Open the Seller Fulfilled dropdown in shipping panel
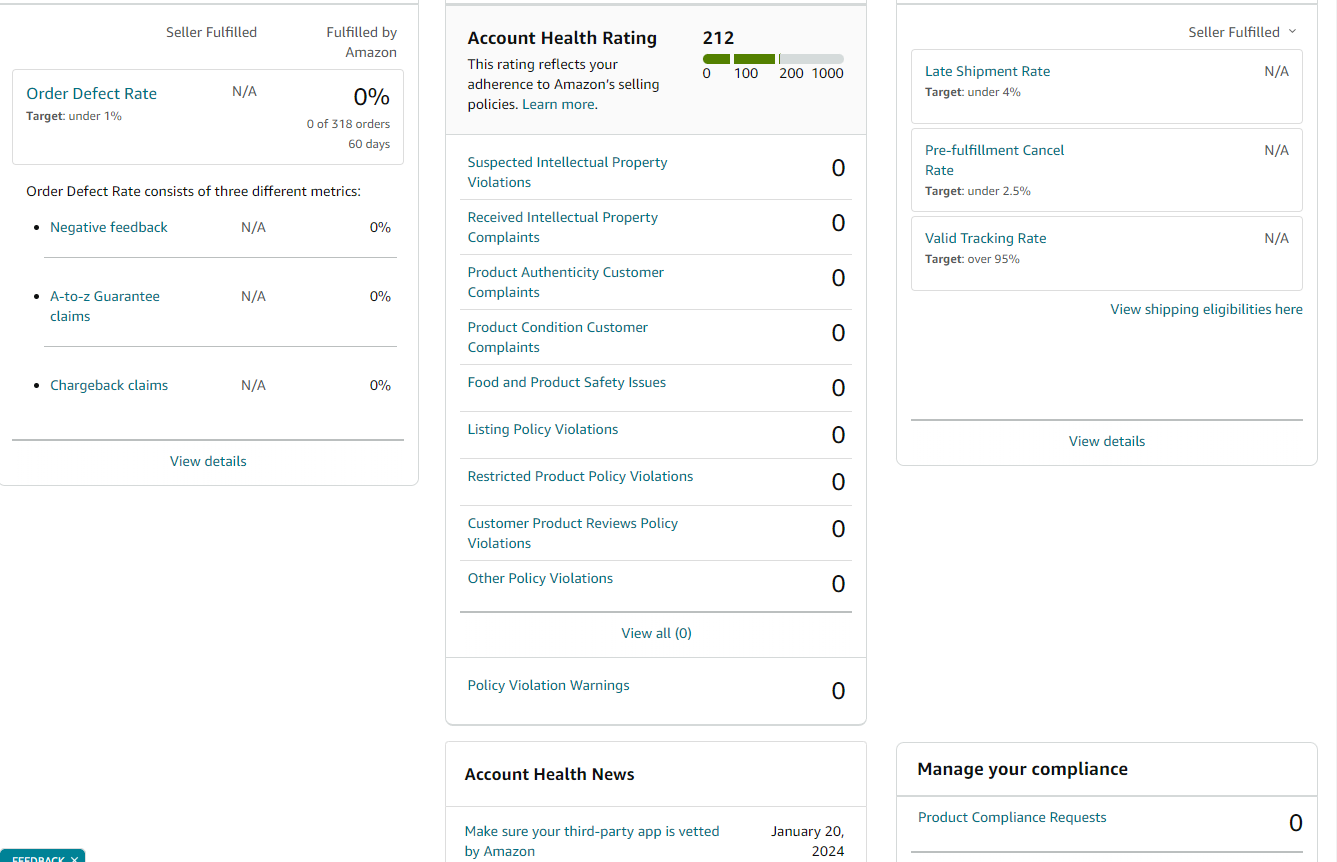Viewport: 1337px width, 862px height. click(x=1243, y=32)
